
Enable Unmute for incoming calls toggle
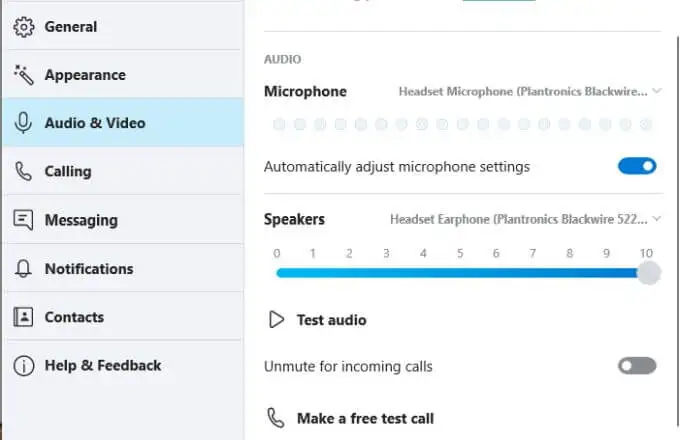637,366
